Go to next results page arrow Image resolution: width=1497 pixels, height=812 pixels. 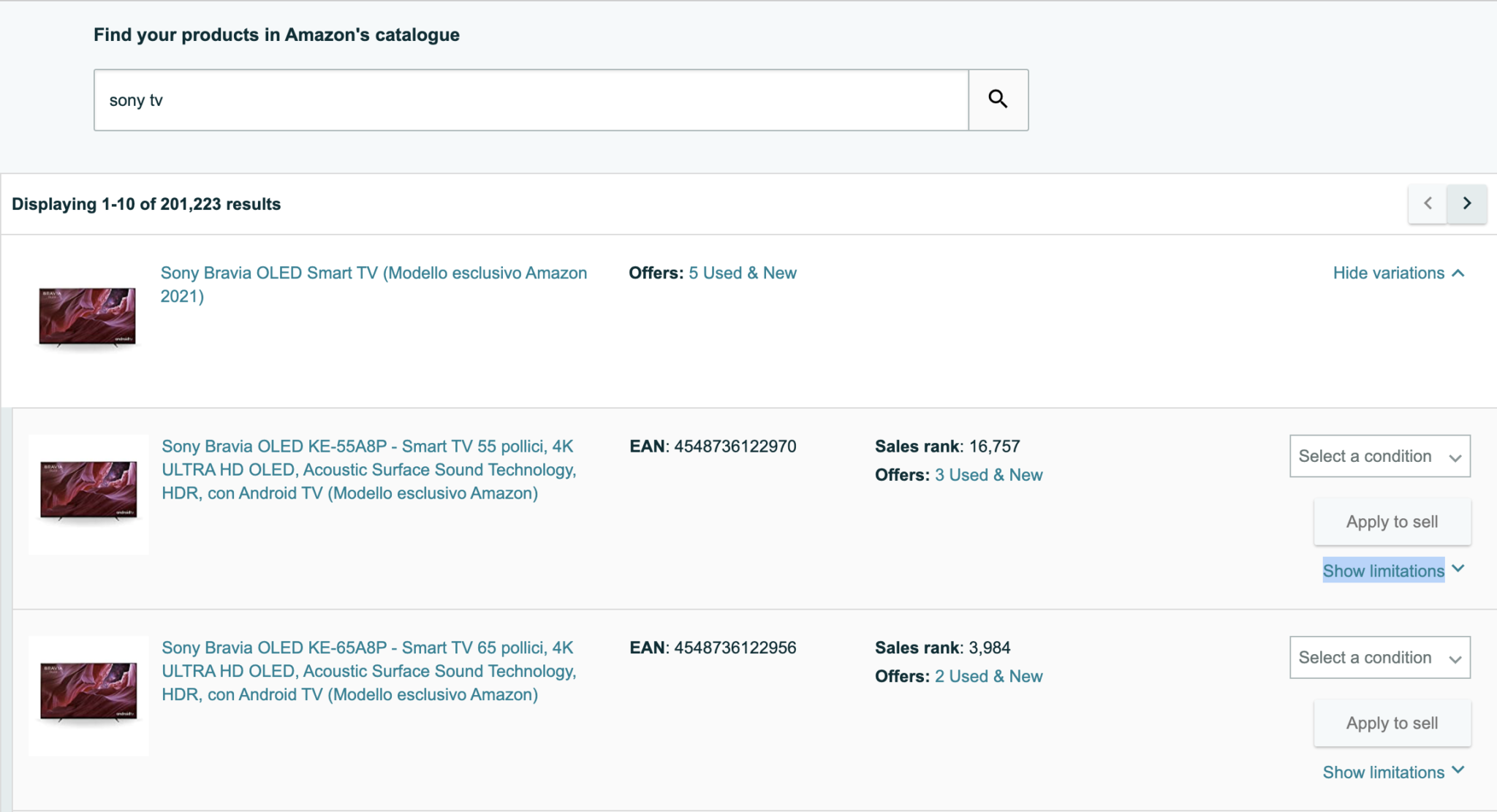click(x=1467, y=204)
